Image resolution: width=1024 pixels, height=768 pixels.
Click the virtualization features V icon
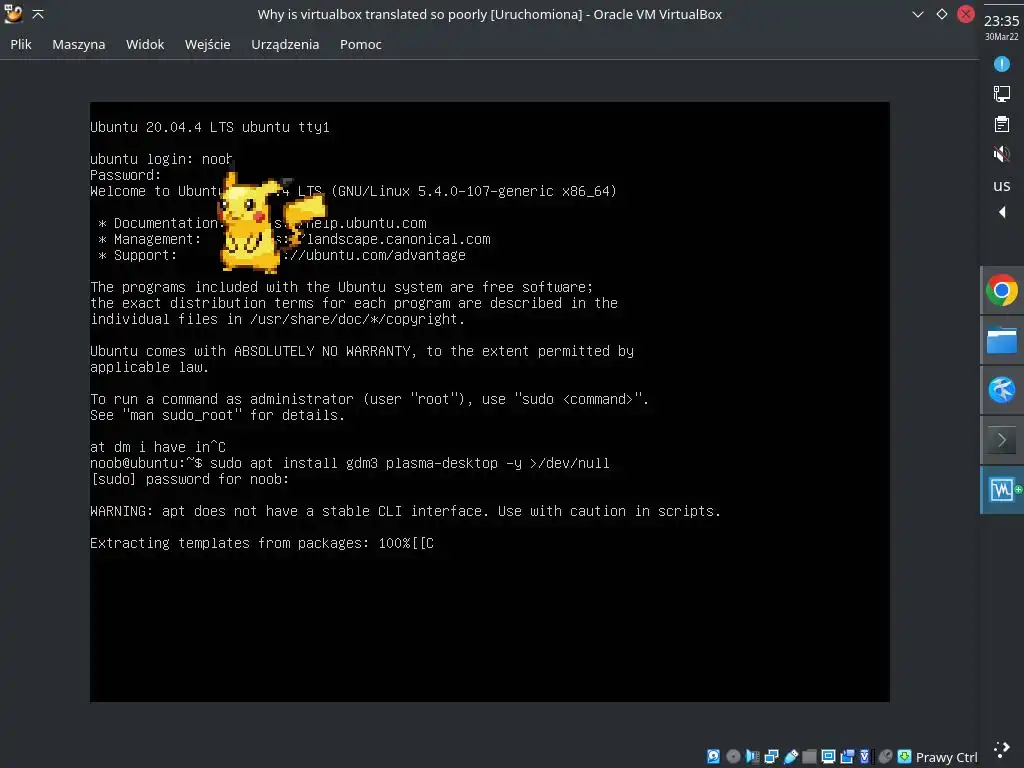coord(865,756)
